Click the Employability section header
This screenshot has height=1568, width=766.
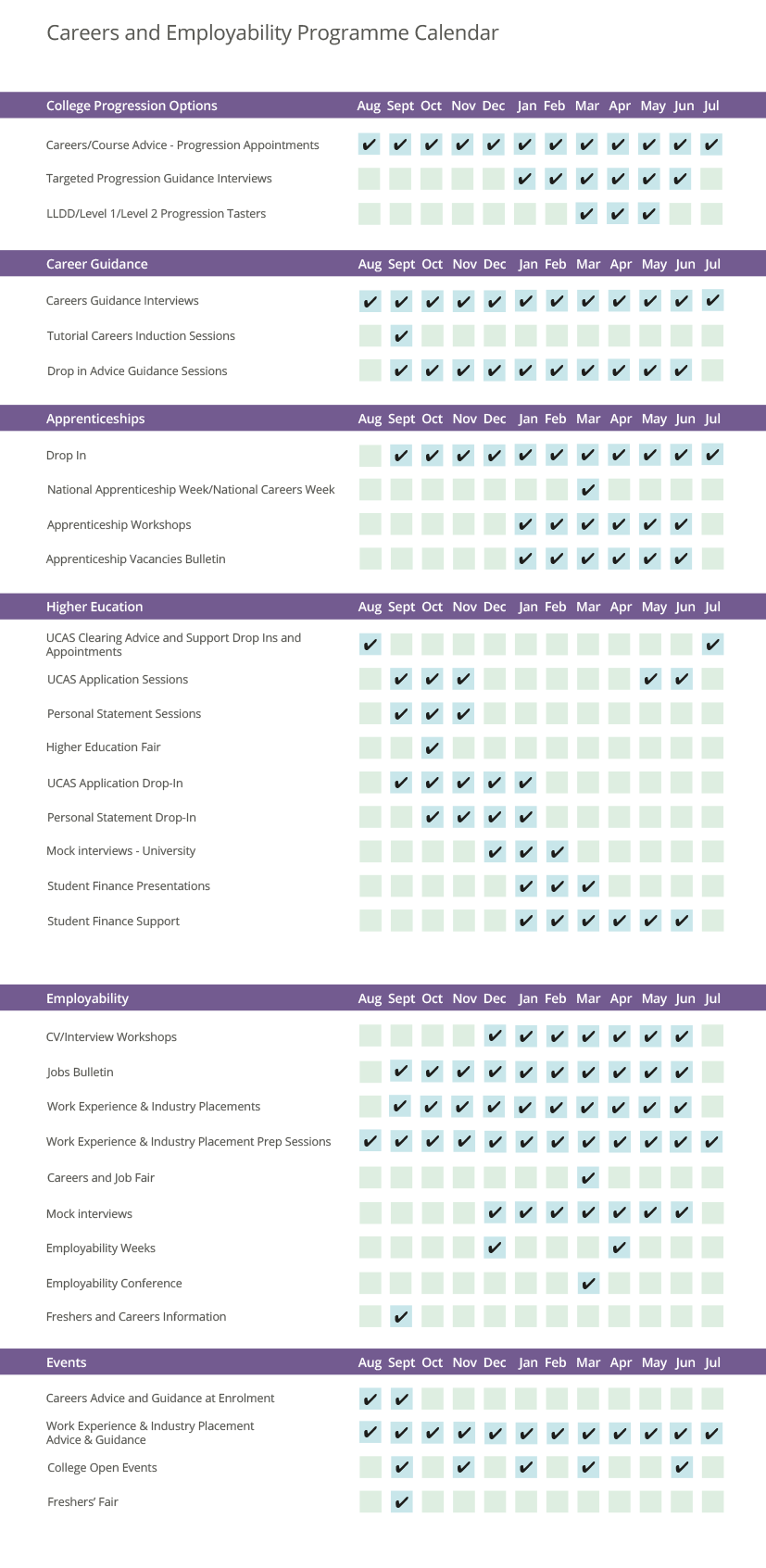(x=87, y=998)
